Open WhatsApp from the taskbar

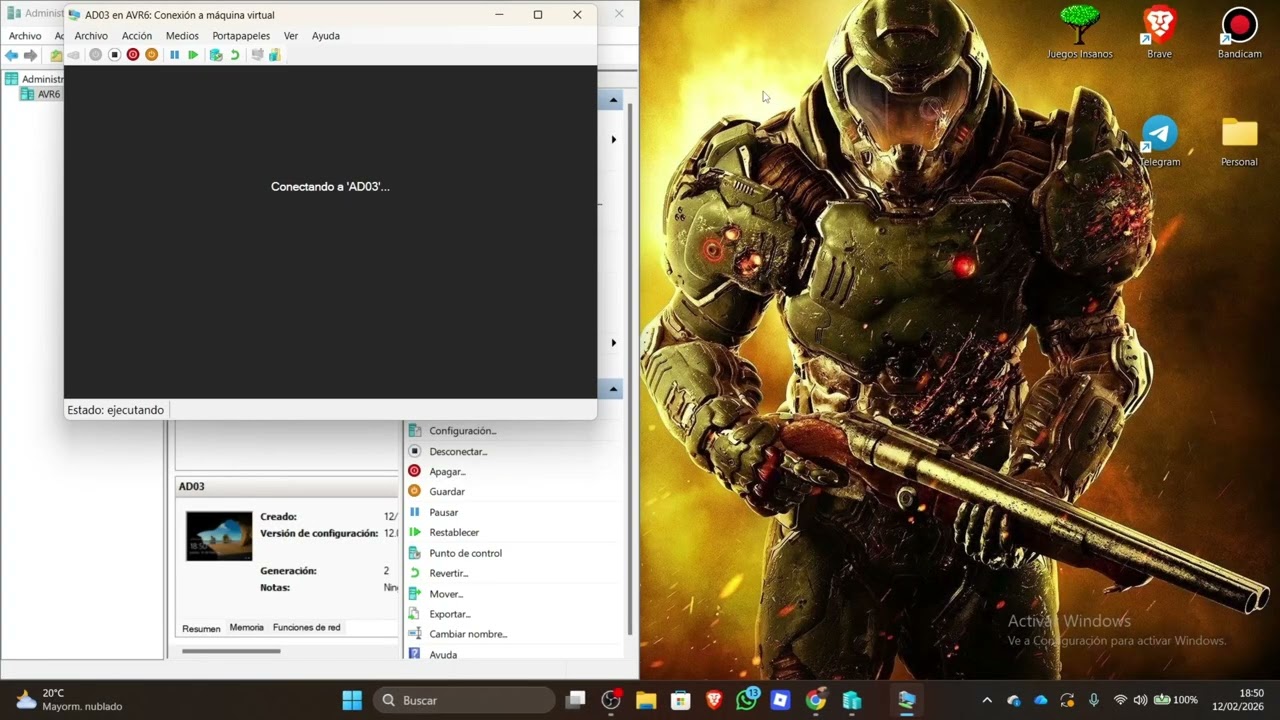747,700
